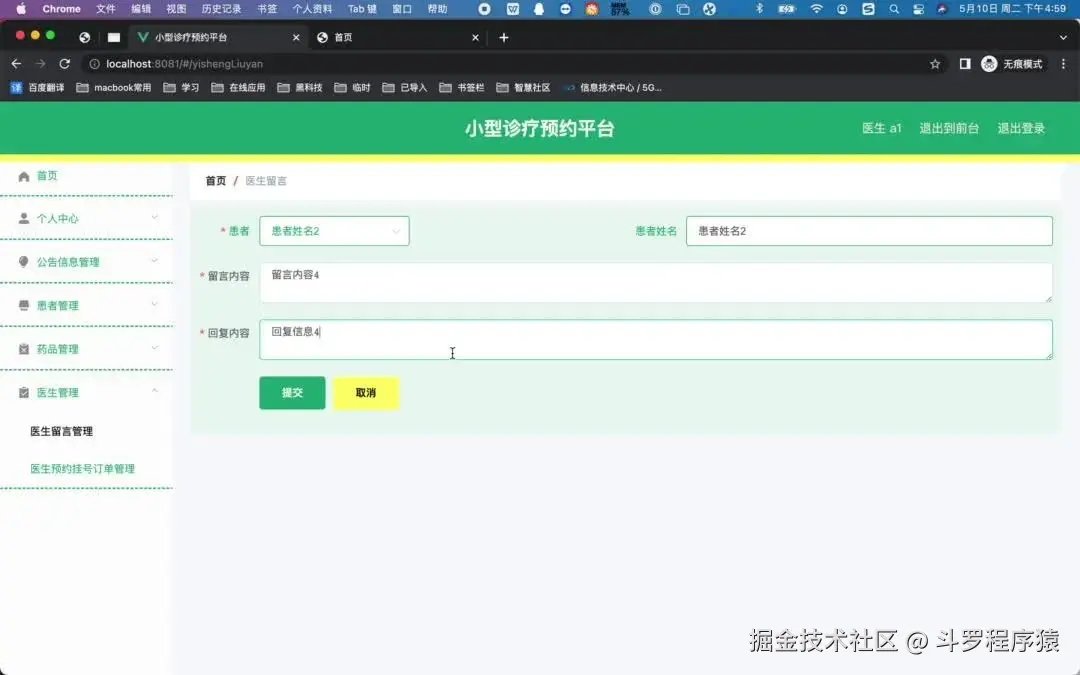Open the 学习 bookmark folder
The image size is (1080, 675).
point(181,87)
